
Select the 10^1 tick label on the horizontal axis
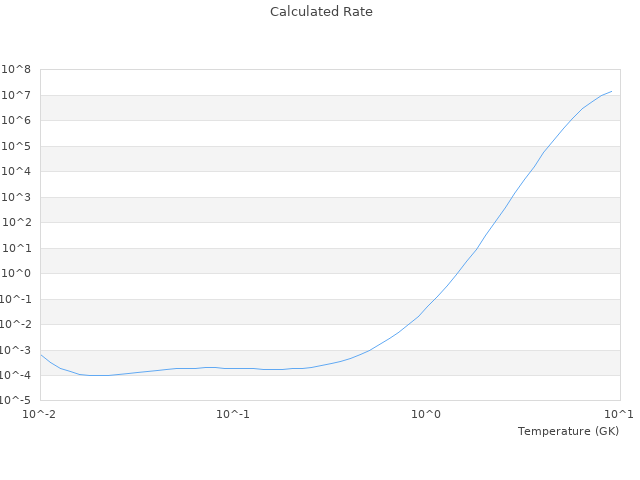[x=620, y=414]
